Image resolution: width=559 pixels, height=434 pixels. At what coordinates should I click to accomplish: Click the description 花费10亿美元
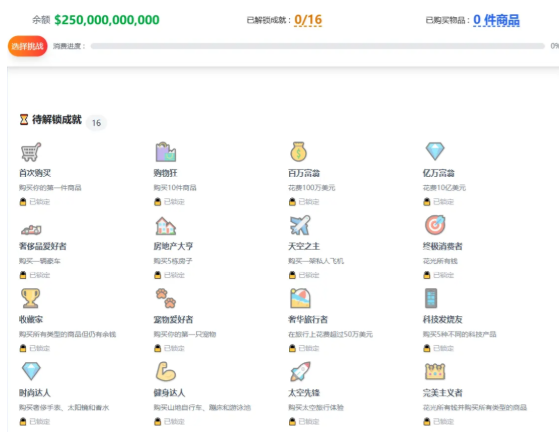(x=444, y=188)
